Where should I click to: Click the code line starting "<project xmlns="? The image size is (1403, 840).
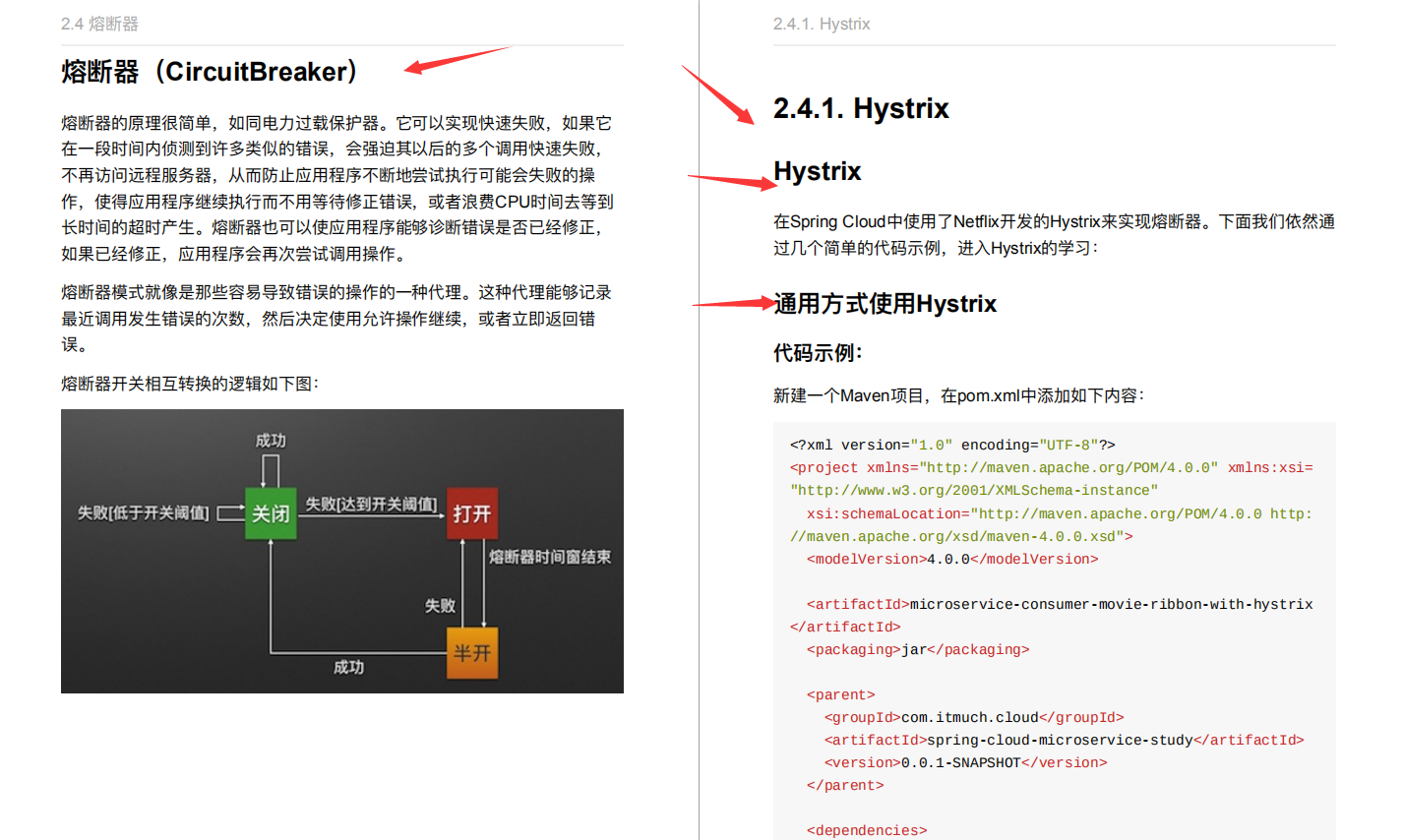1052,467
